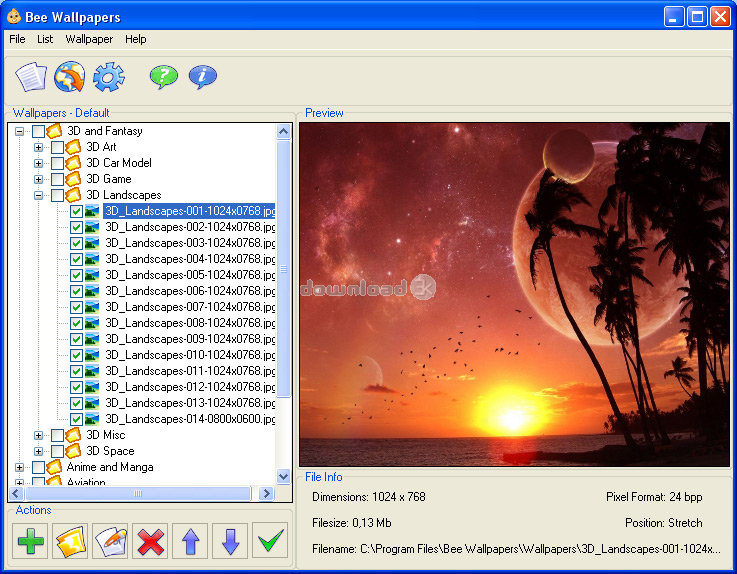Click the blue info about icon
The width and height of the screenshot is (737, 574).
pos(203,77)
